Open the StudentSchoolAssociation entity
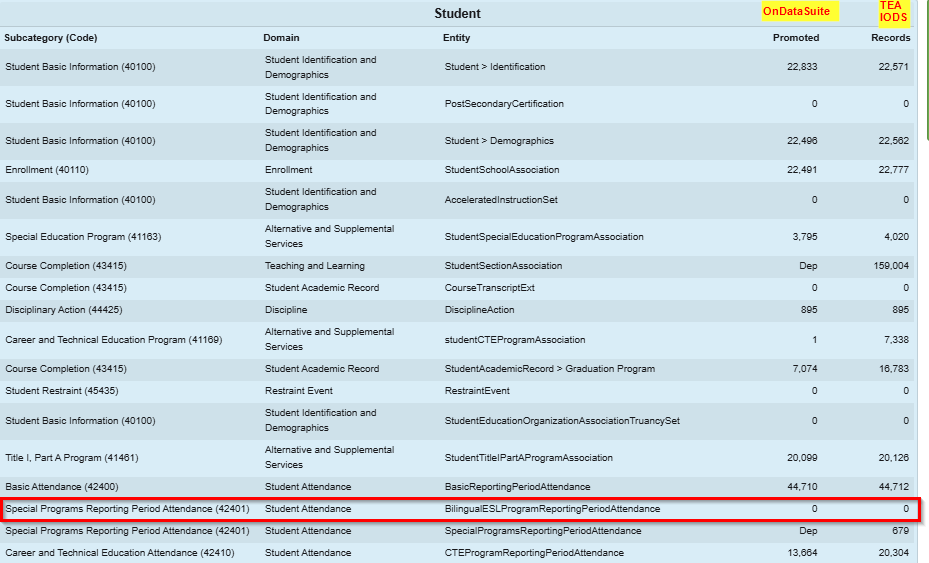This screenshot has height=563, width=929. [502, 170]
